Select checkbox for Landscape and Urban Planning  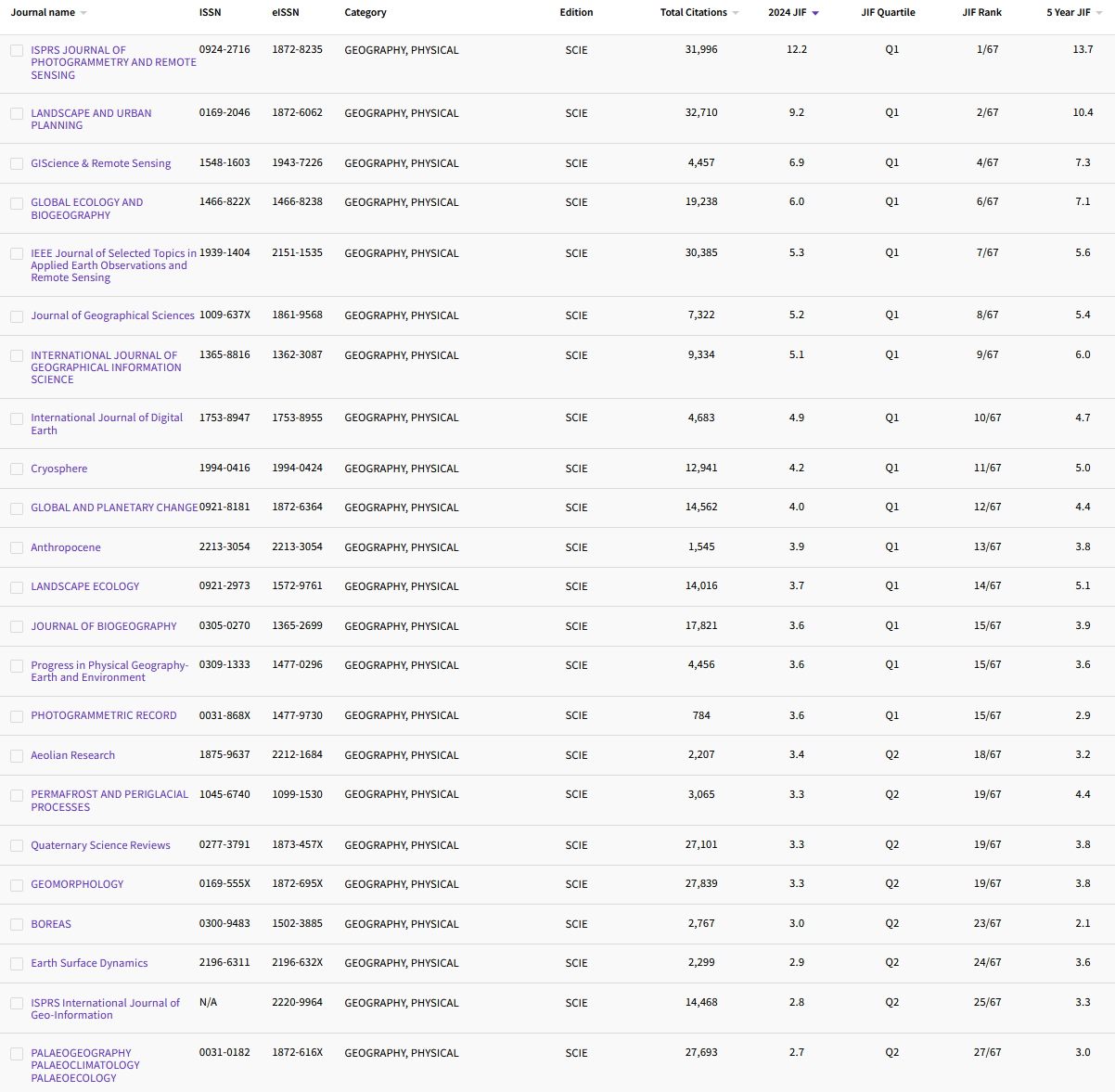[17, 113]
